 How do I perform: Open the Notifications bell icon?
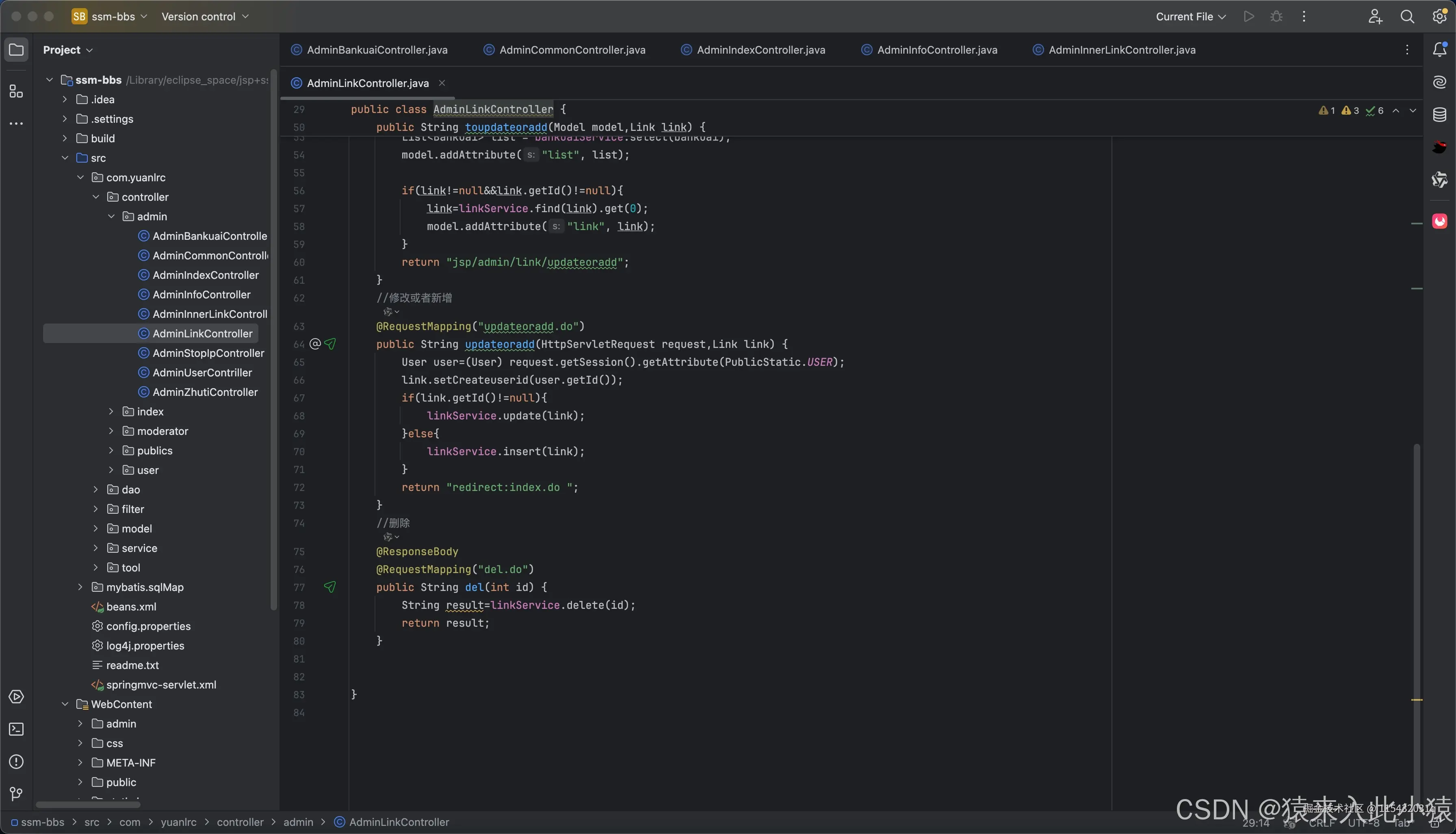(x=1439, y=50)
